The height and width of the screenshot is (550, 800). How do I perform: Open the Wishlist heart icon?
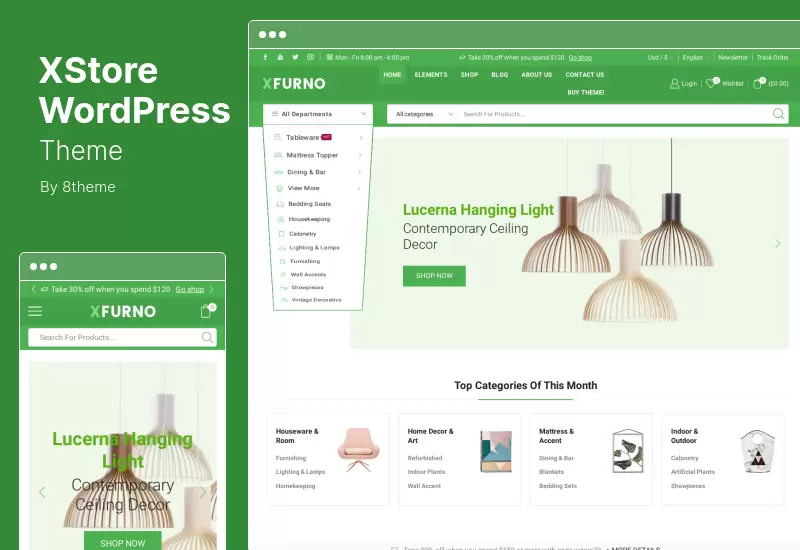[710, 83]
